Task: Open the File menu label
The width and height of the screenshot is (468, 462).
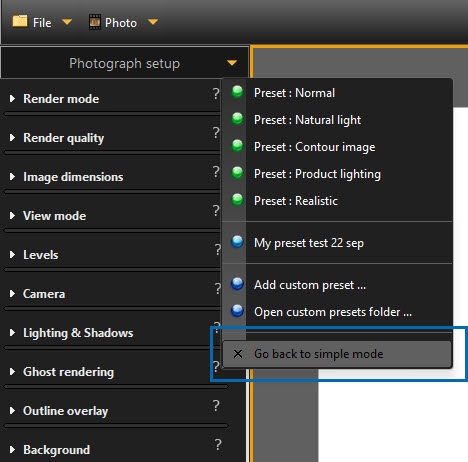Action: tap(42, 23)
